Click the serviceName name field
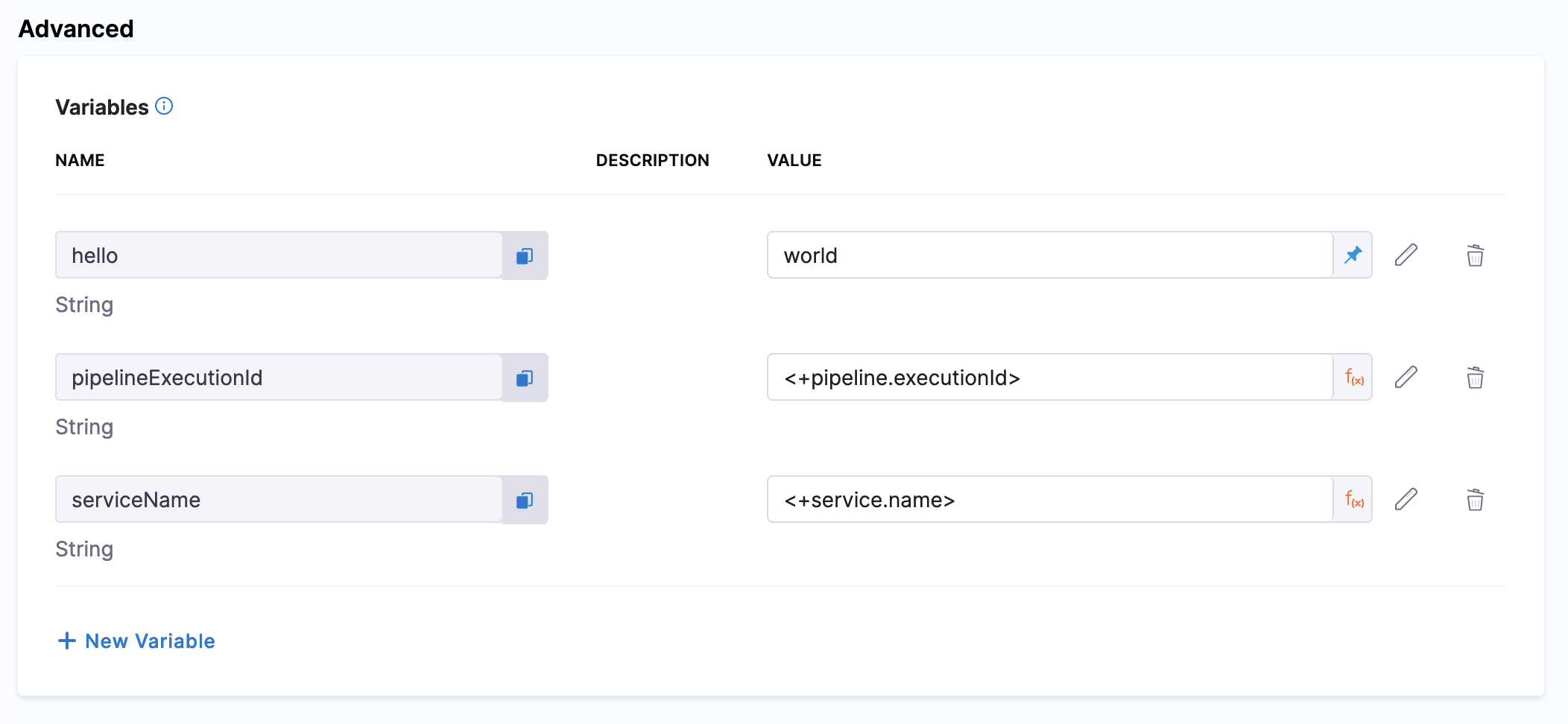This screenshot has height=724, width=1568. coord(279,500)
